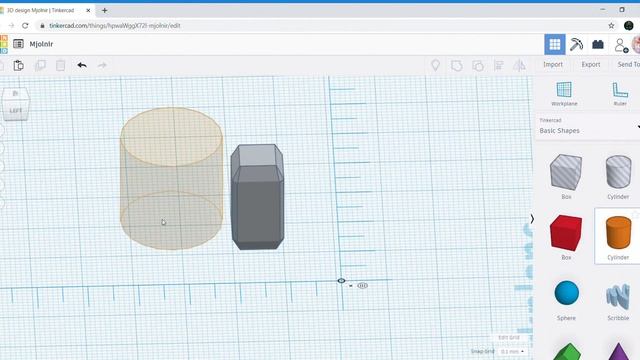Select the Mirror flip tool

519,65
